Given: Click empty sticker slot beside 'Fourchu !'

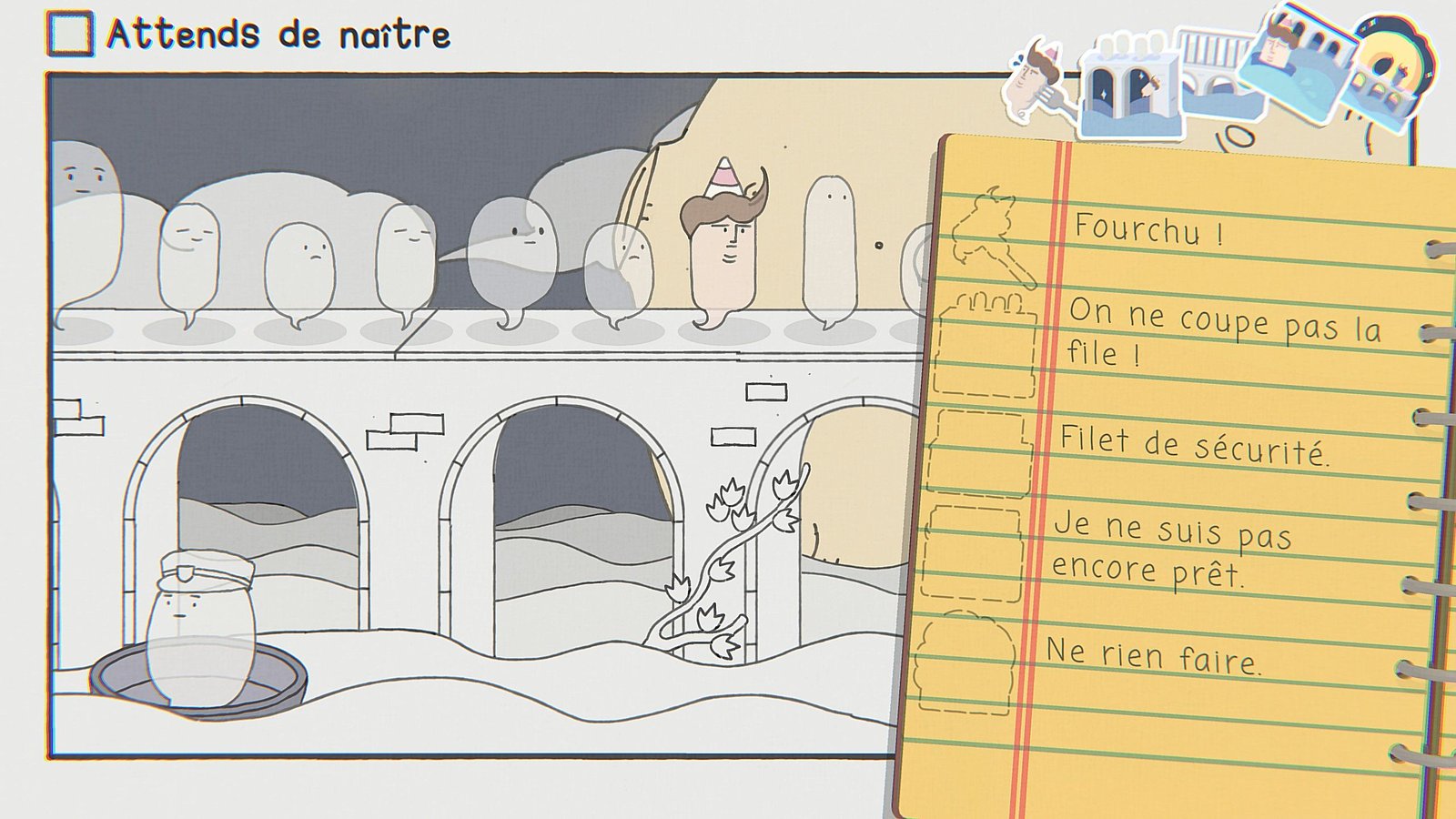Looking at the screenshot, I should pos(992,235).
